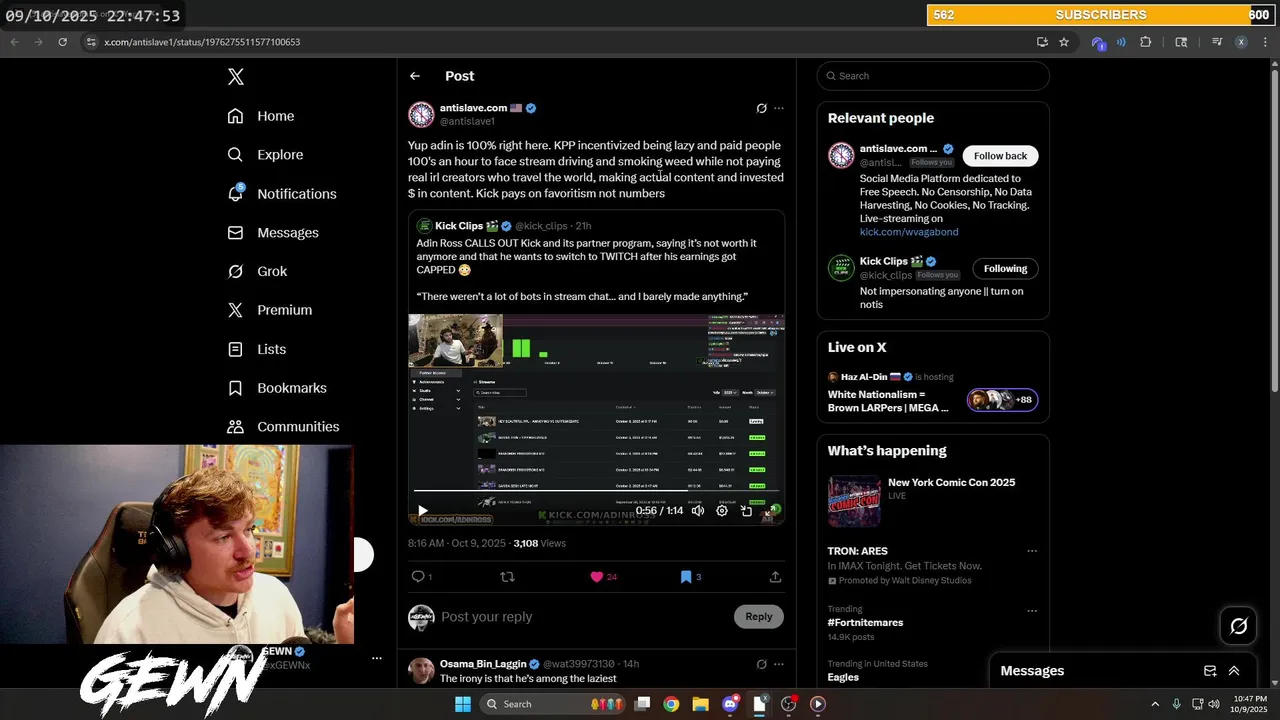Expand the Messages drawer
The image size is (1280, 720).
tap(1234, 671)
